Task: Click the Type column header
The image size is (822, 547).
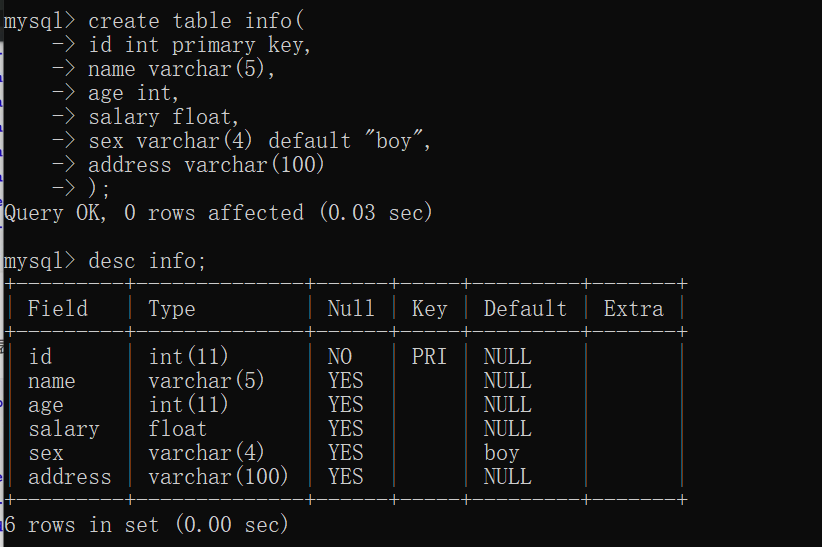Action: coord(172,309)
